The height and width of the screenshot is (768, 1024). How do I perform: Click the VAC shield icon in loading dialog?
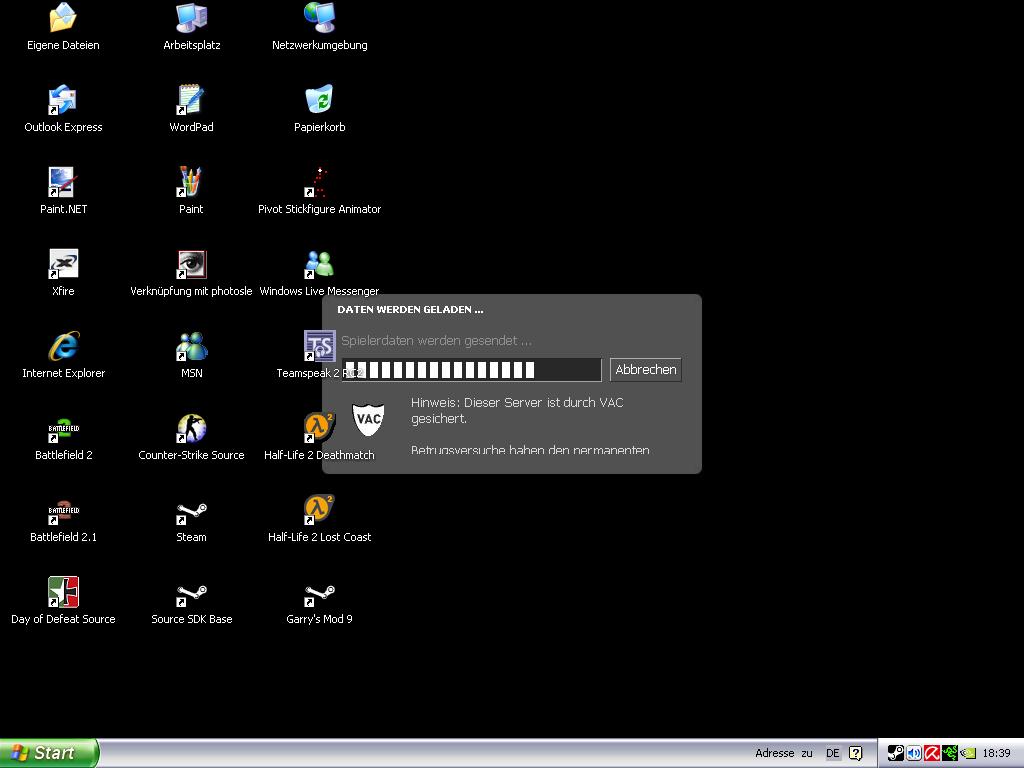[368, 419]
